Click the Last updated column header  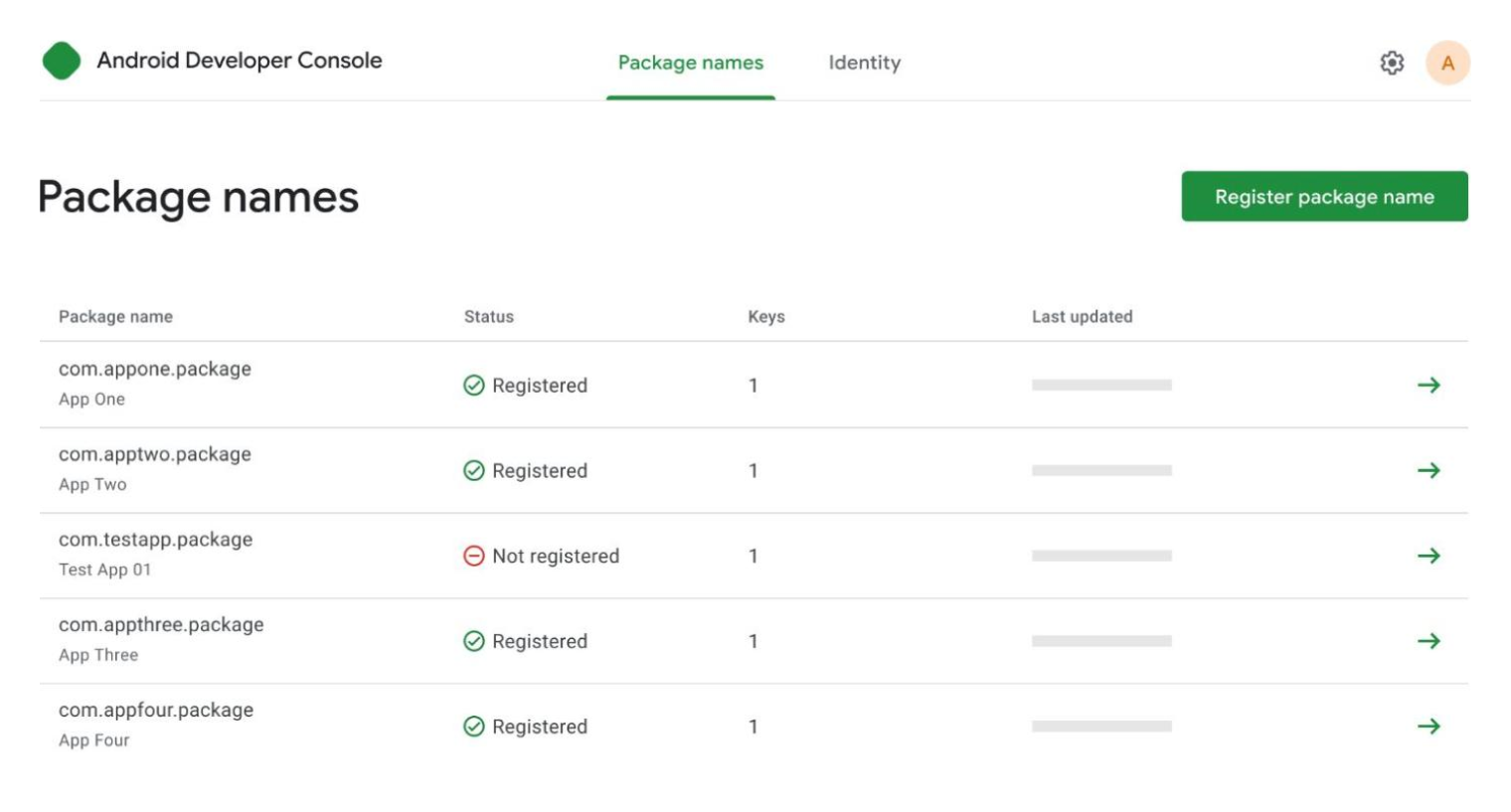point(1082,317)
